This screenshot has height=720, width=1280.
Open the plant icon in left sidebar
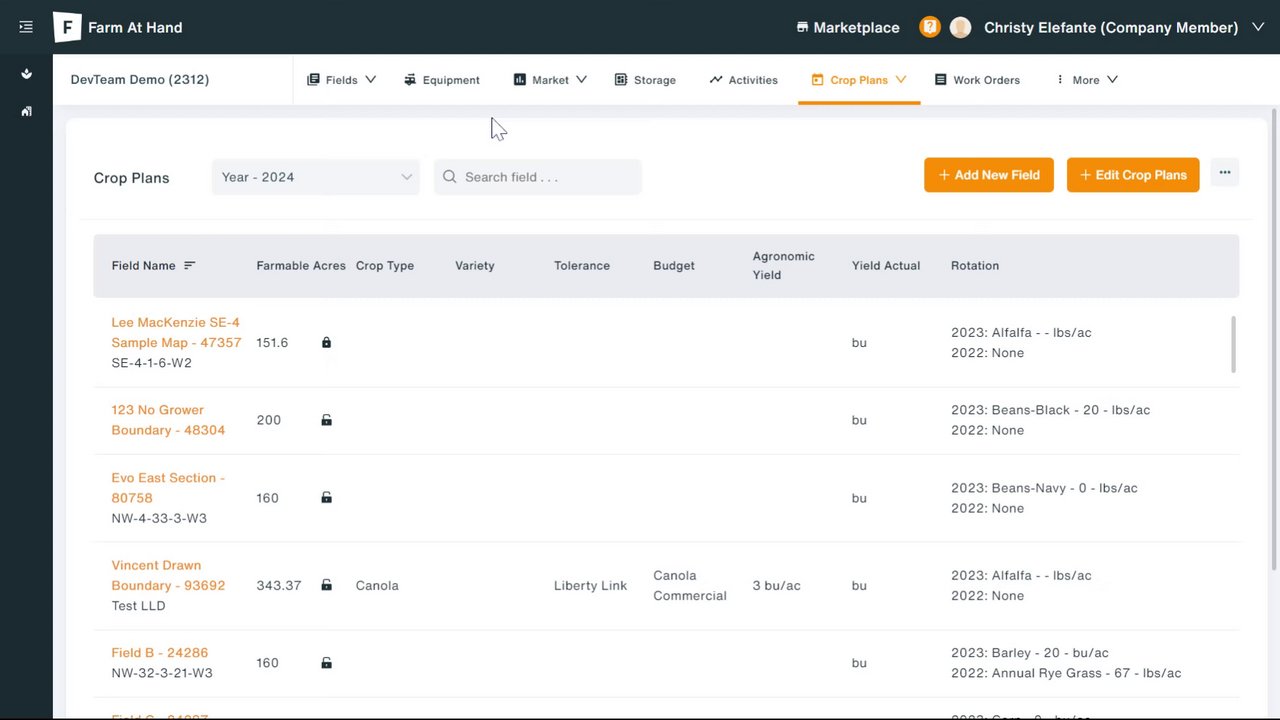click(26, 74)
